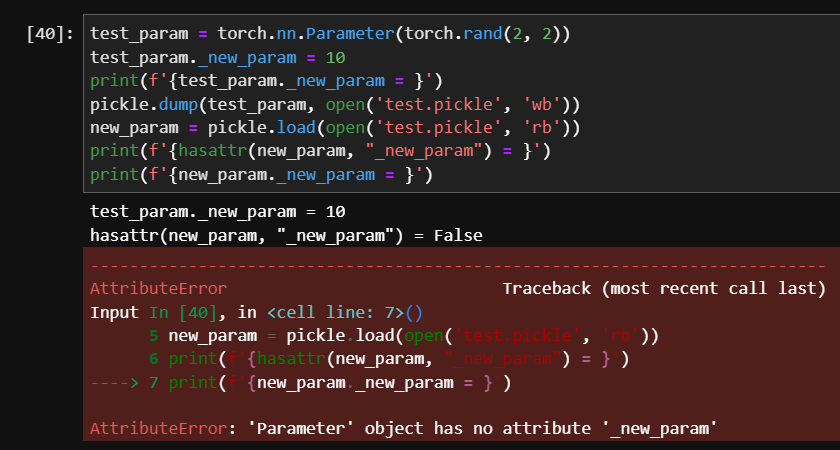The image size is (840, 450).
Task: Click 'Traceback (most recent call last)' text
Action: pos(664,288)
